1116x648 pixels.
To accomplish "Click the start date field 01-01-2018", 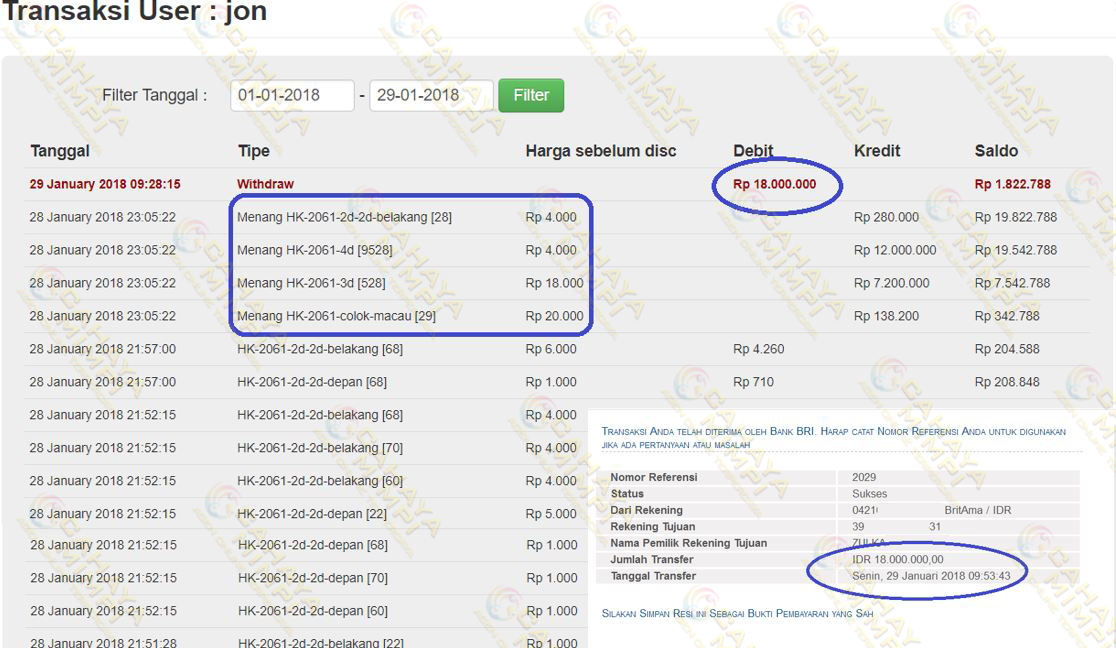I will point(292,95).
